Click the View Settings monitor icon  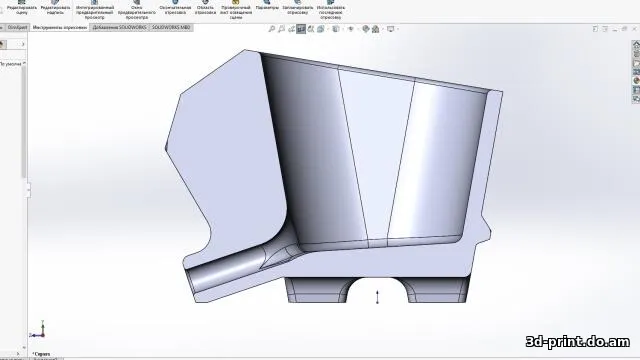pyautogui.click(x=391, y=29)
